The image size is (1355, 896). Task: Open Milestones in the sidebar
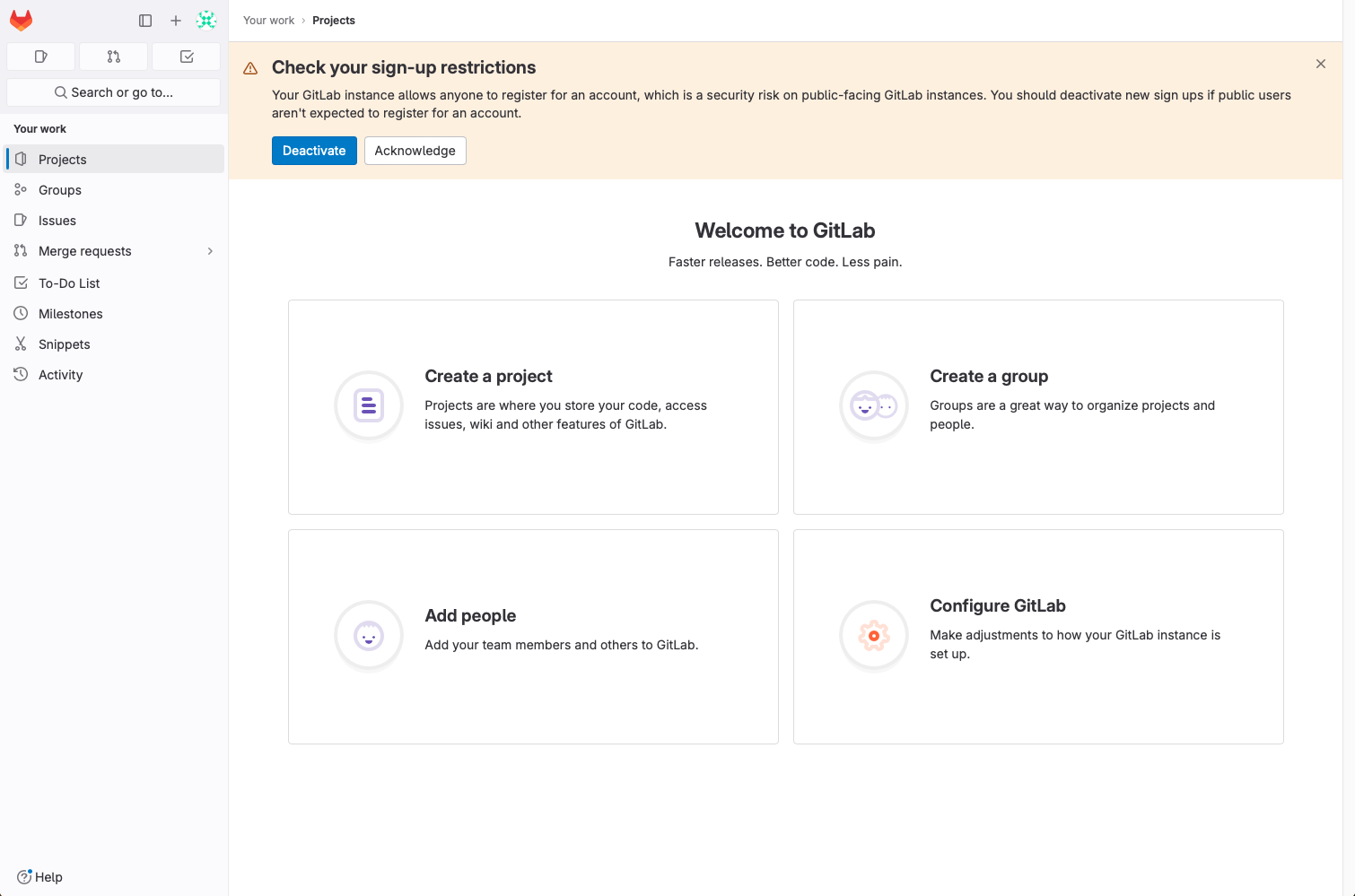pos(114,313)
